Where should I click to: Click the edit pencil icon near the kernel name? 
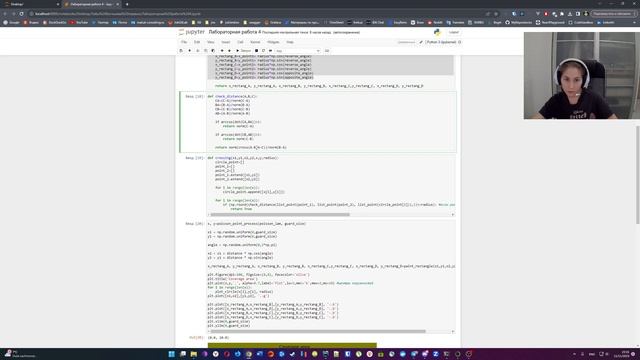[421, 42]
